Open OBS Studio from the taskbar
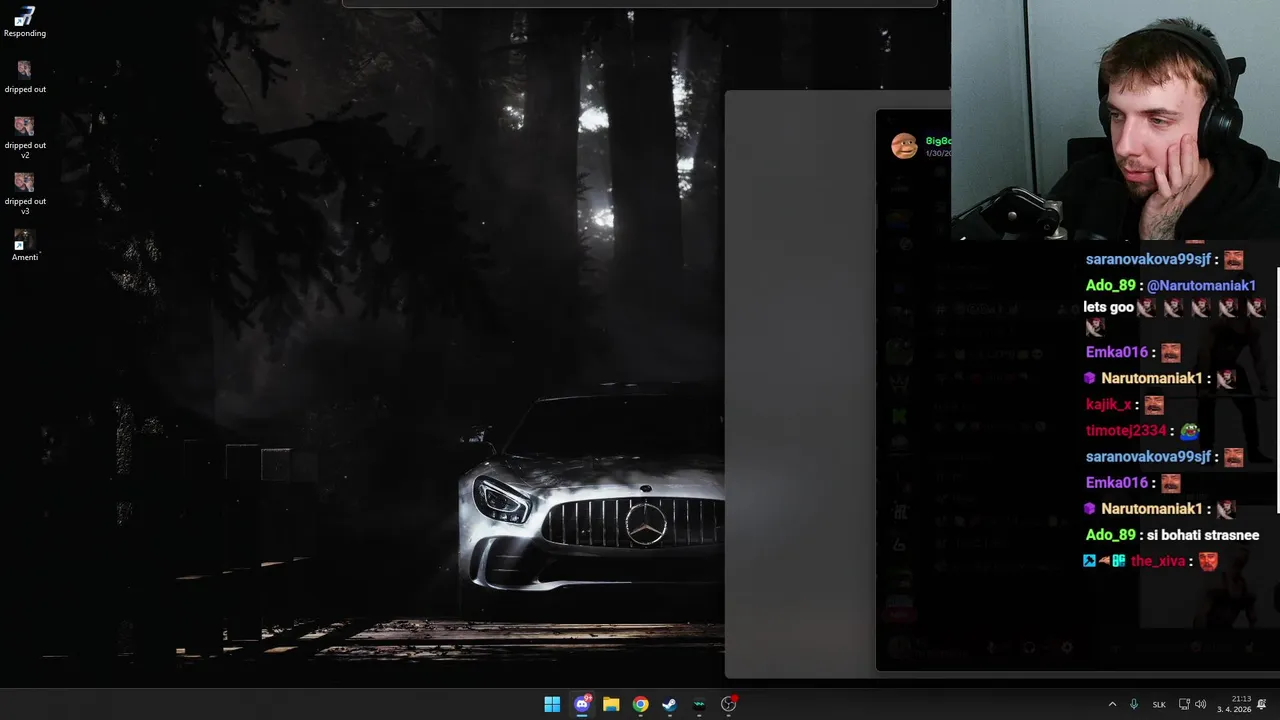Viewport: 1280px width, 720px height. pos(728,704)
